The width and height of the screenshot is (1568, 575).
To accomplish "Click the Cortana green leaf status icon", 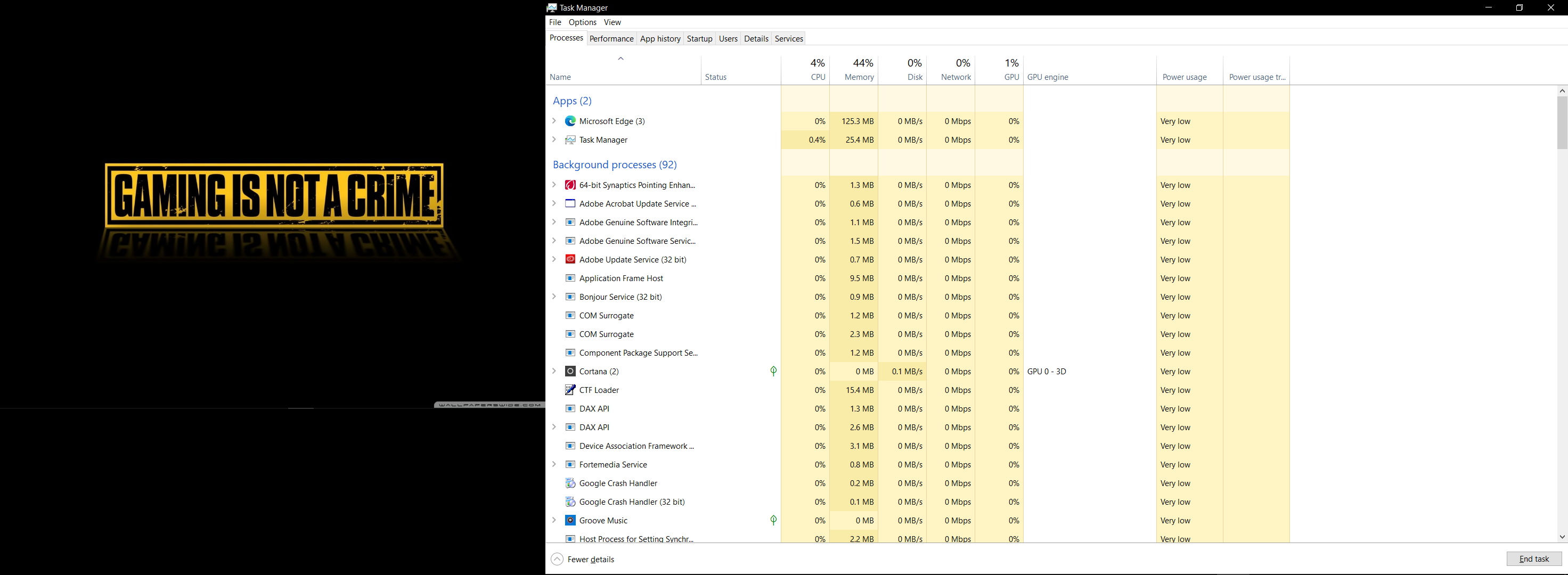I will 773,371.
